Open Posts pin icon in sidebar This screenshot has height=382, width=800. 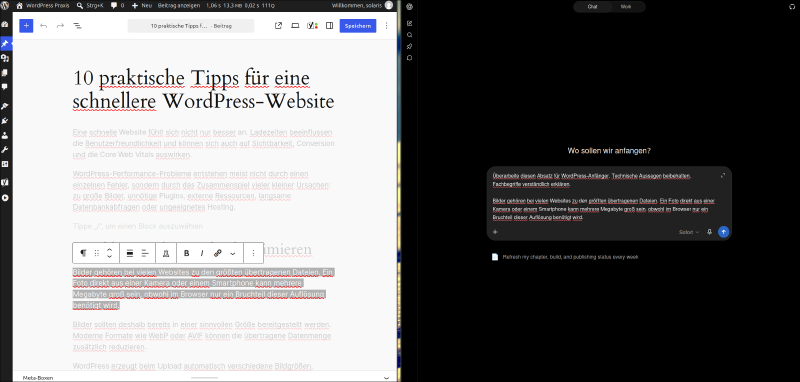click(x=5, y=44)
